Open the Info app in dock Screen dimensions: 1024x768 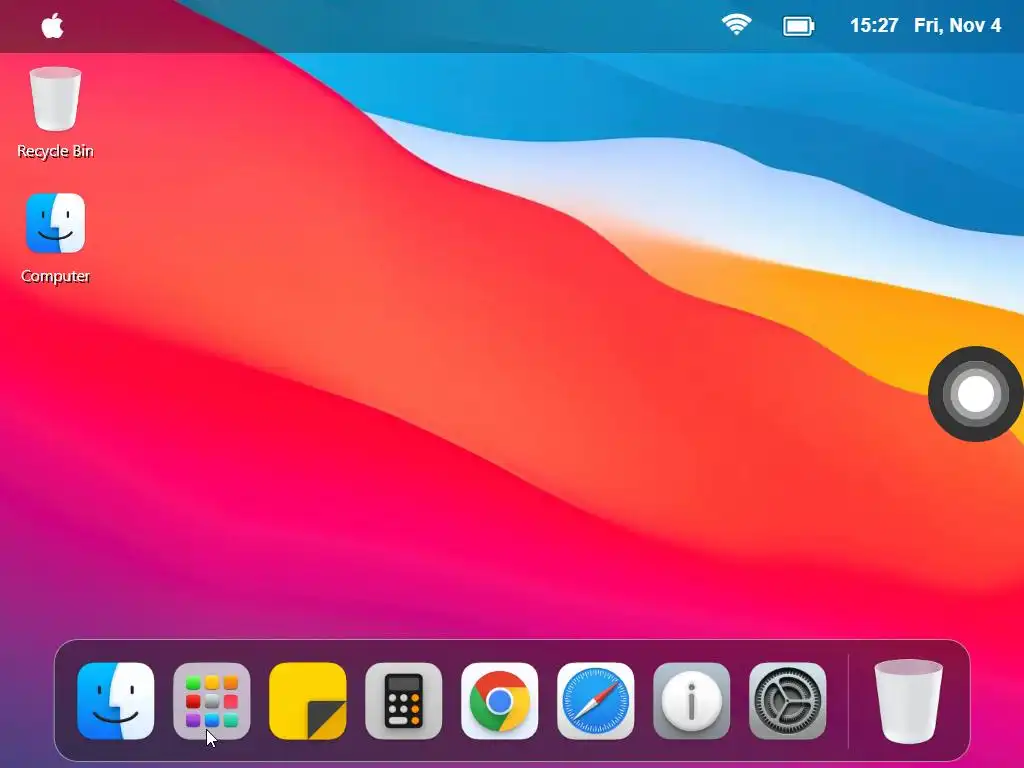[x=692, y=701]
